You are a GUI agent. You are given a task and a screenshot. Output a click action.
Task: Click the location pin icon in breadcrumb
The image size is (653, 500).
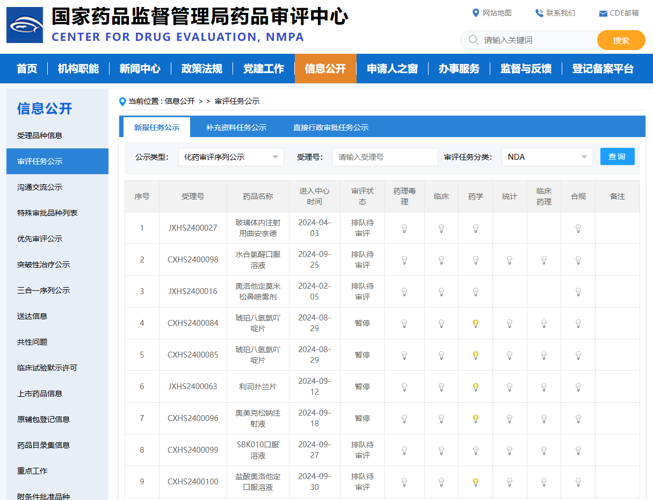122,101
